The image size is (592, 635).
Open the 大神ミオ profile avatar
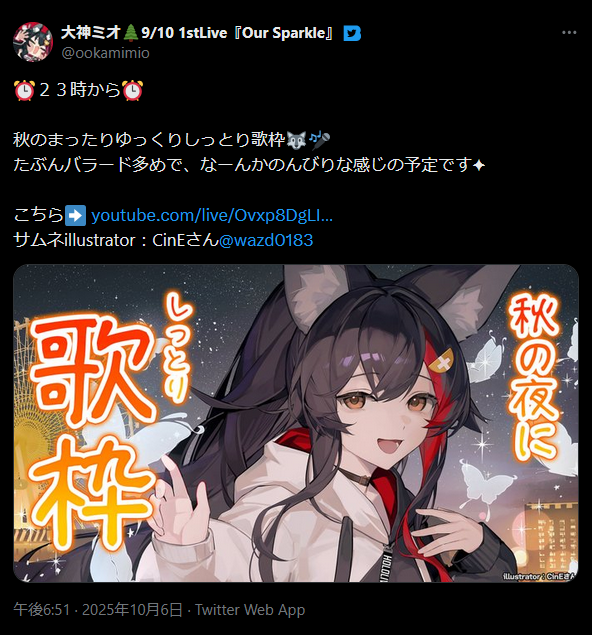coord(33,42)
